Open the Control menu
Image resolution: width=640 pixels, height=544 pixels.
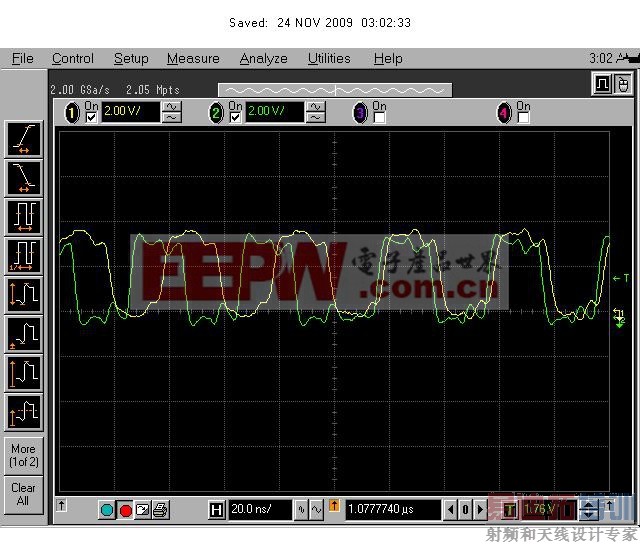point(73,59)
